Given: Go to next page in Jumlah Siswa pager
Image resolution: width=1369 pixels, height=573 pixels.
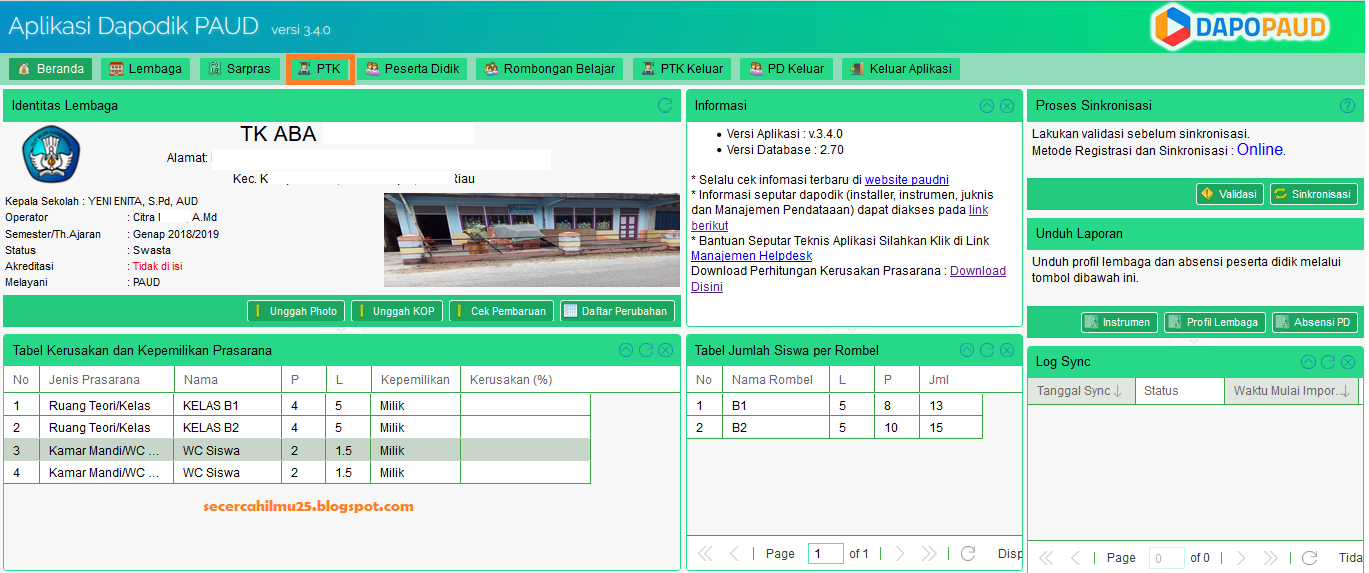Looking at the screenshot, I should coord(899,553).
